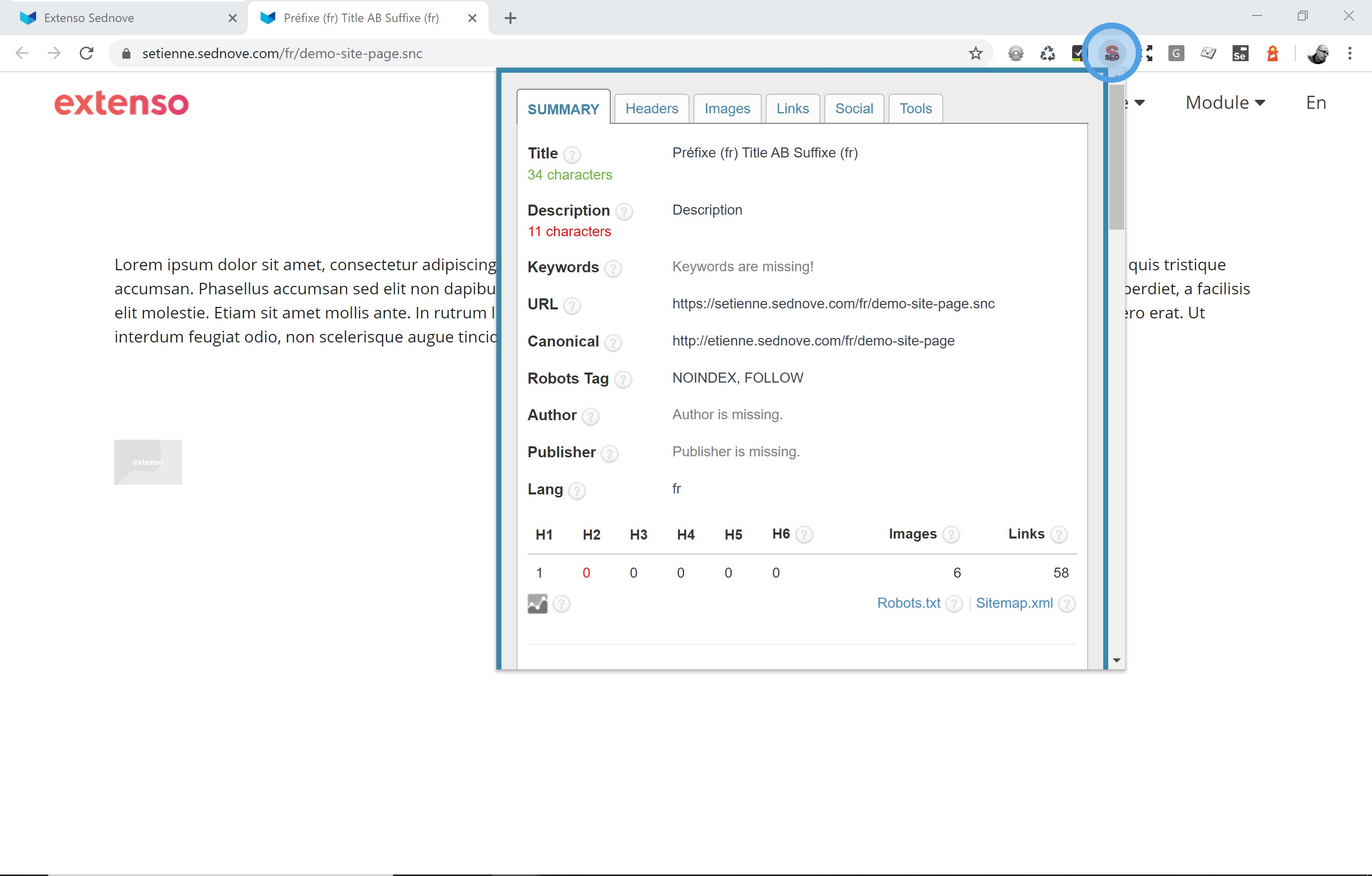Click the Links count value 58
1372x876 pixels.
1060,573
